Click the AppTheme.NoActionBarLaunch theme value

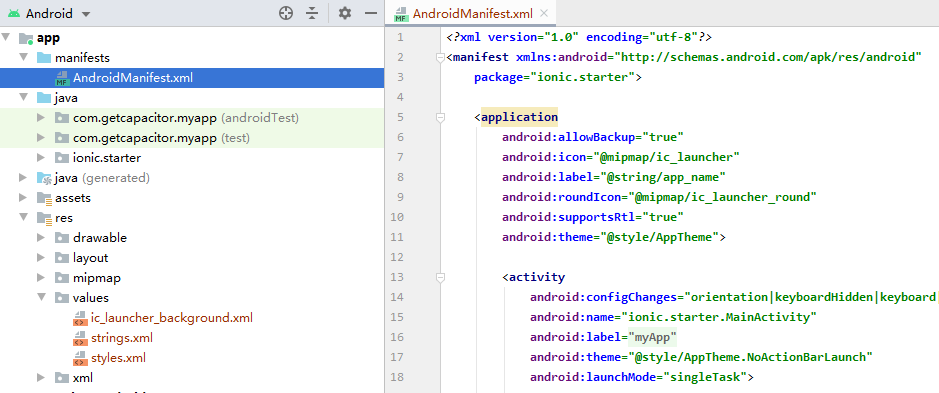click(x=751, y=357)
